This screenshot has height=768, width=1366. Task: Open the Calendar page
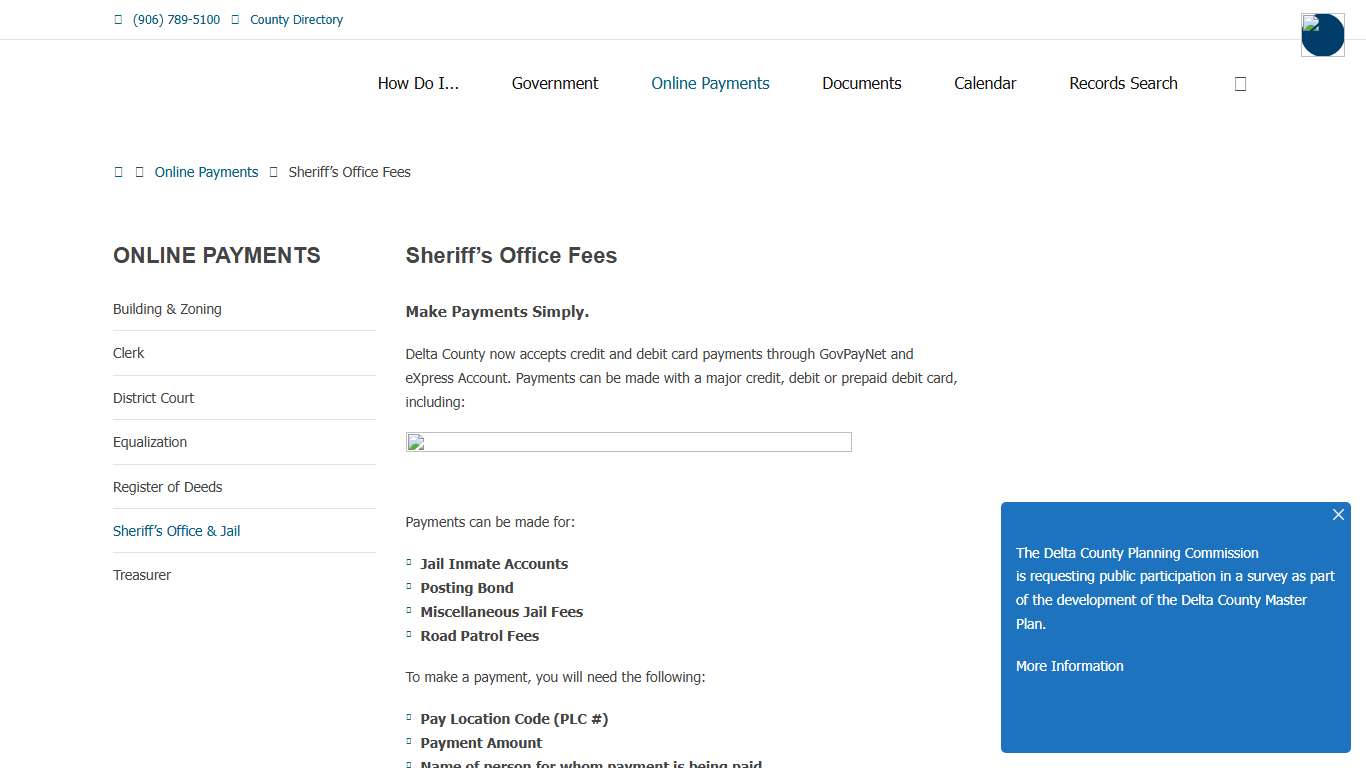click(x=985, y=83)
